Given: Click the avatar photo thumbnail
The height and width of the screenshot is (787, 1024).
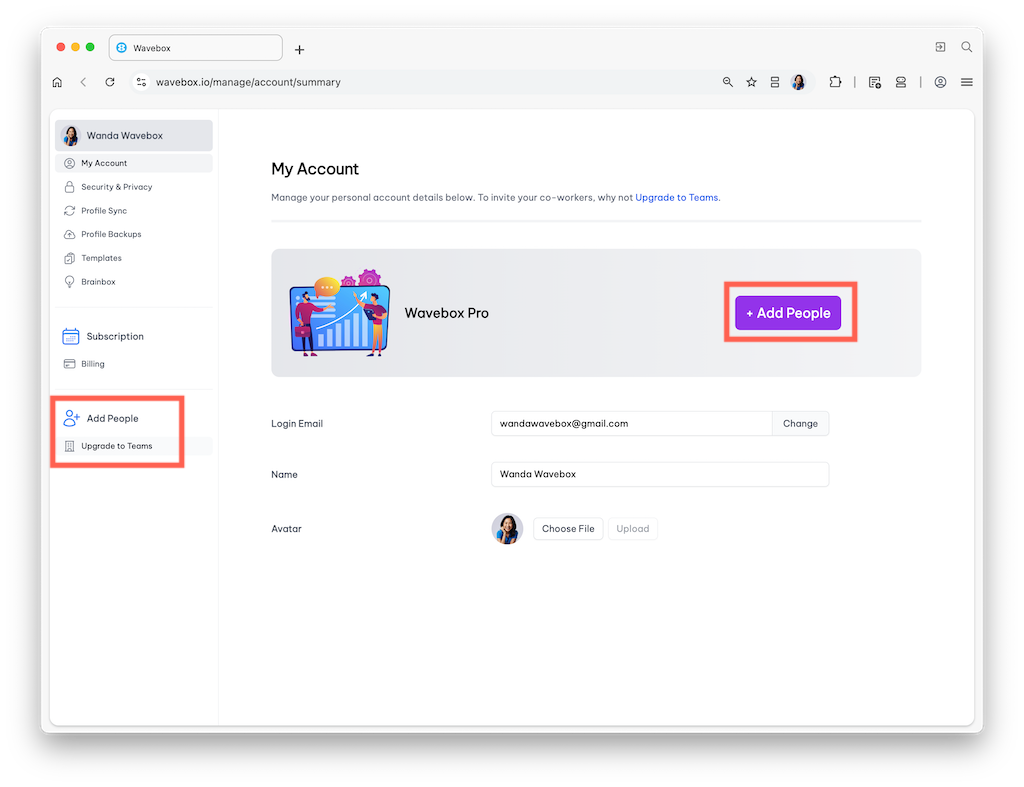Looking at the screenshot, I should pos(507,528).
